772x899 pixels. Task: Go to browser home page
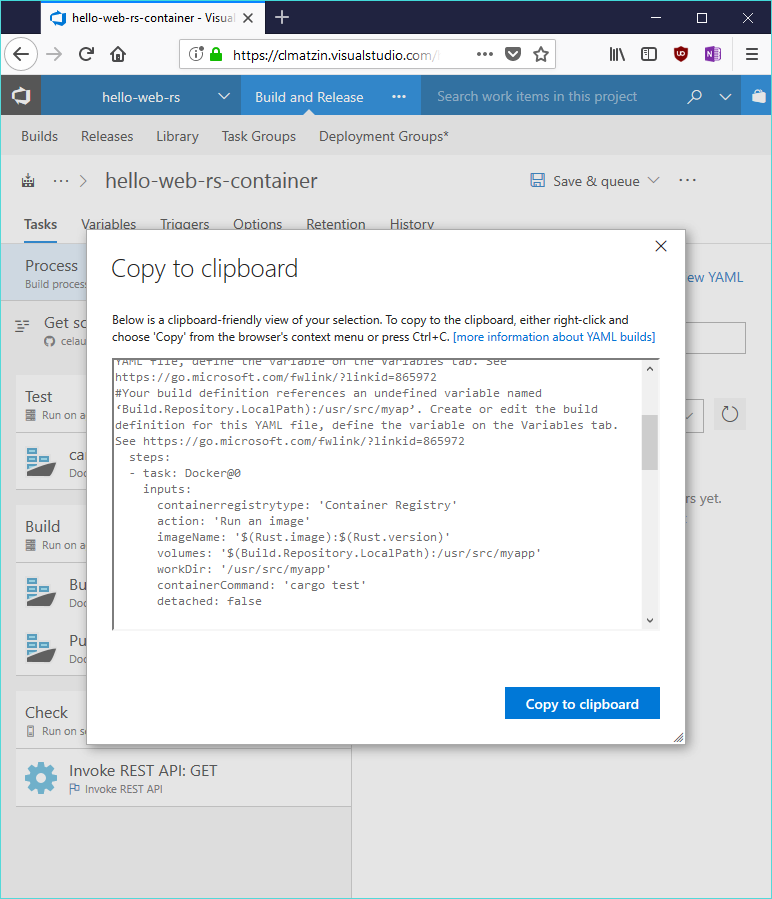118,54
